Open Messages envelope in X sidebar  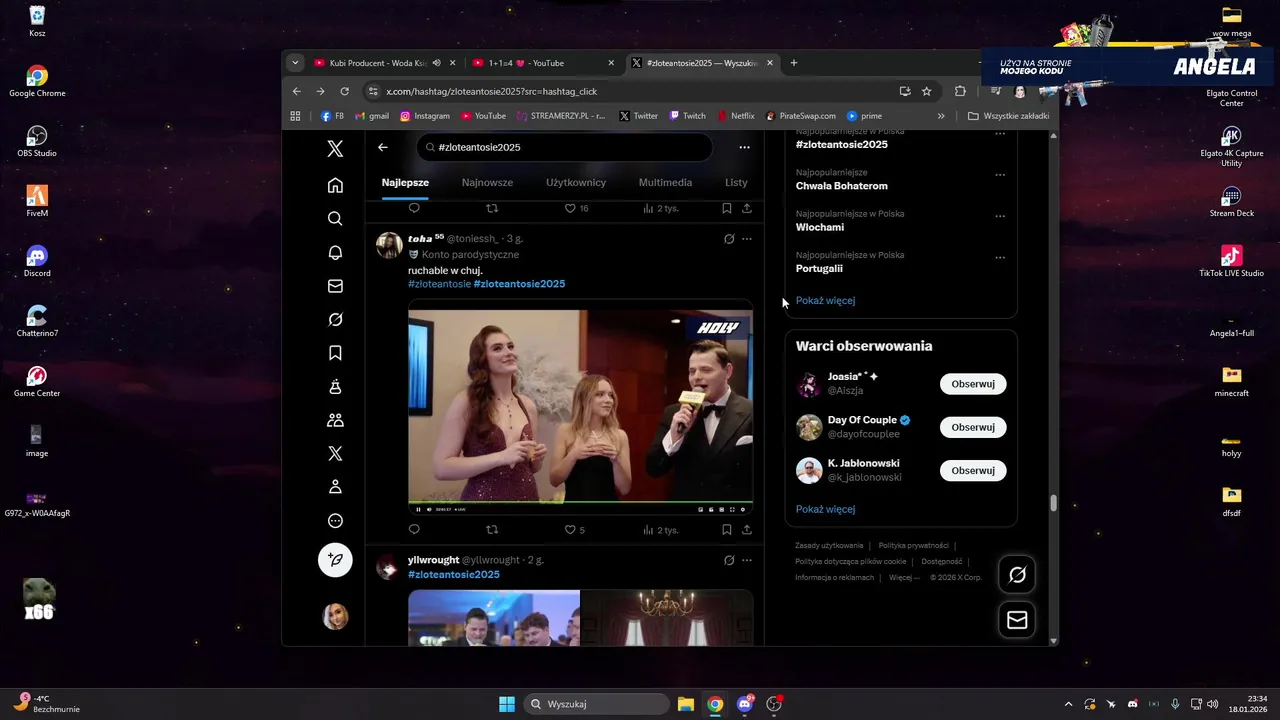coord(335,286)
